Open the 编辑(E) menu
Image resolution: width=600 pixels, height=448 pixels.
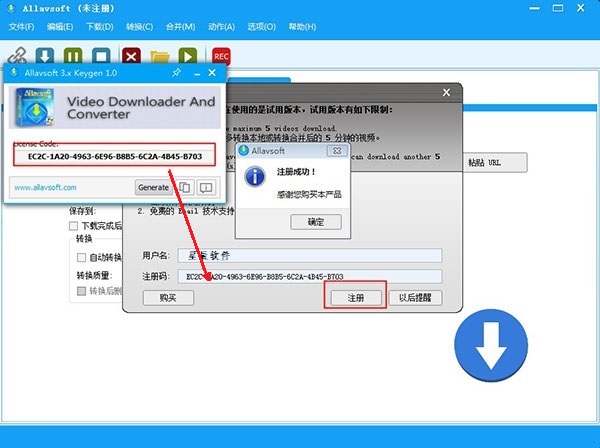pyautogui.click(x=60, y=27)
